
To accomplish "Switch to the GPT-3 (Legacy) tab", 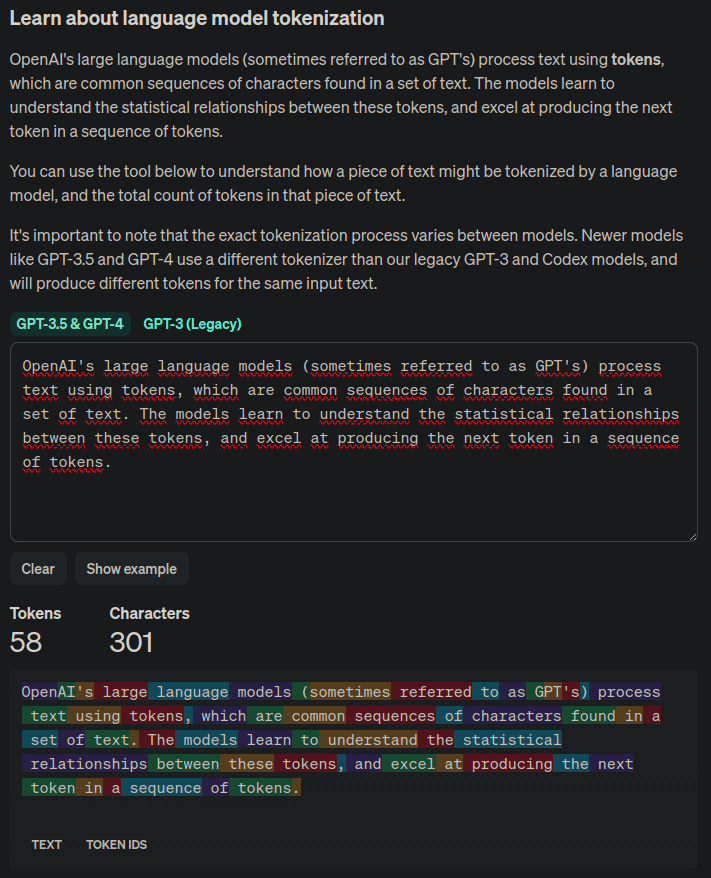I will click(192, 324).
